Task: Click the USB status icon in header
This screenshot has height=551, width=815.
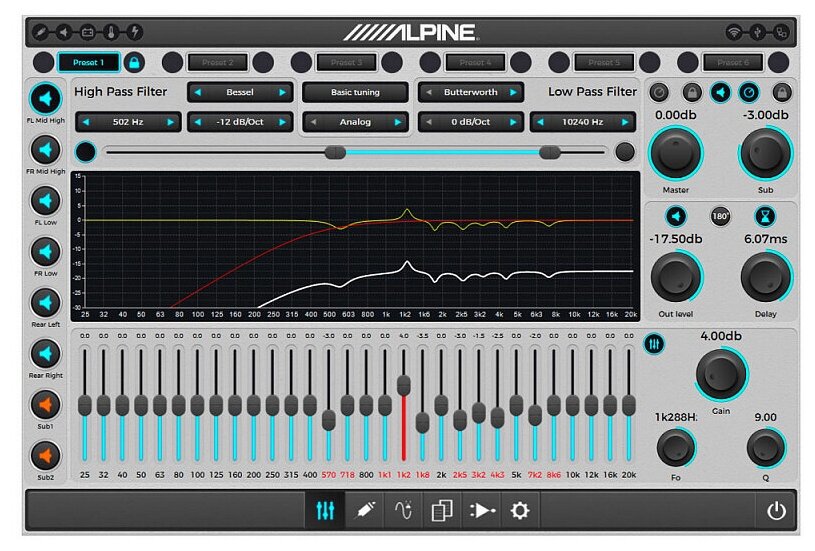Action: coord(757,32)
